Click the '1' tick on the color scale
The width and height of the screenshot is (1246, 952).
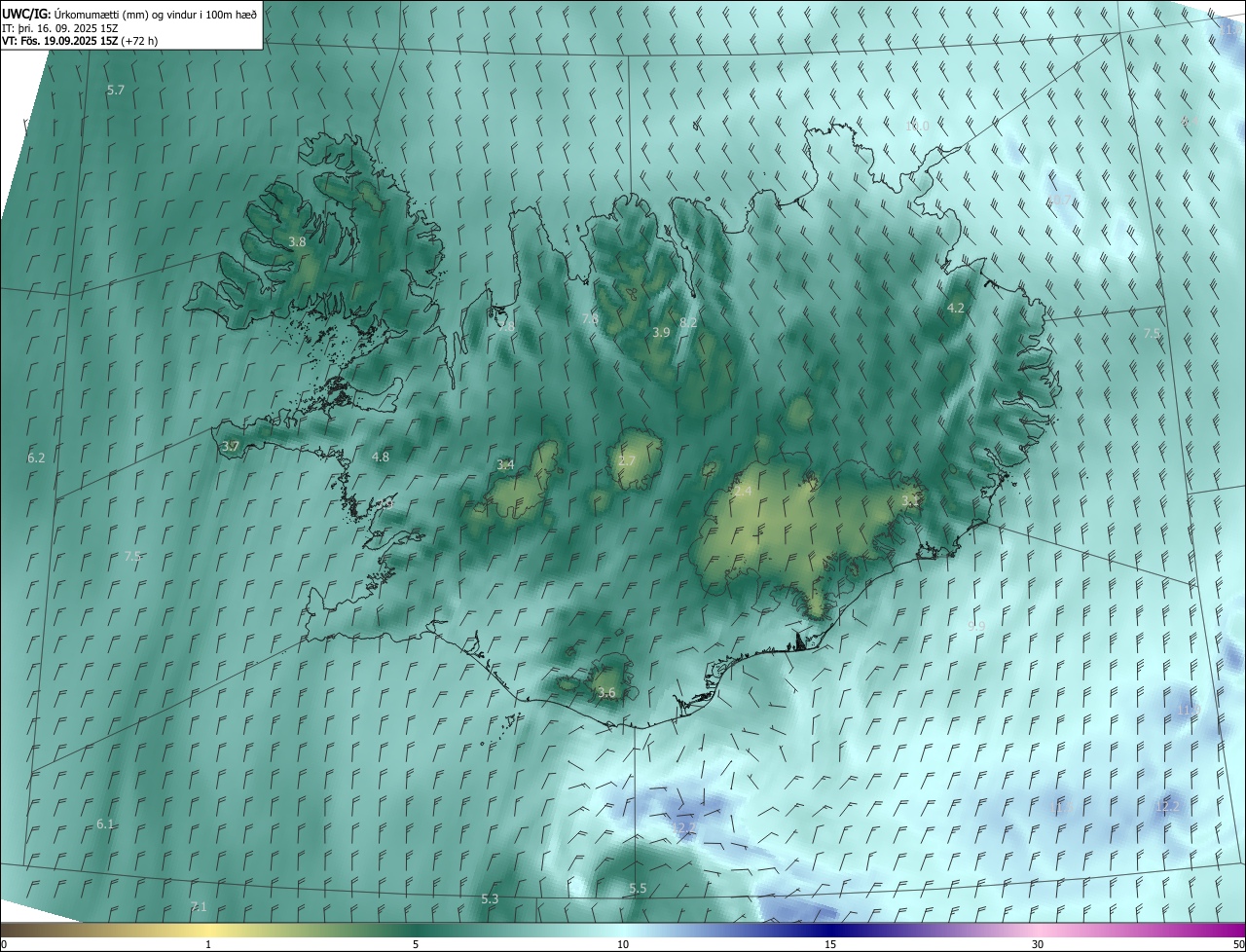click(x=208, y=944)
